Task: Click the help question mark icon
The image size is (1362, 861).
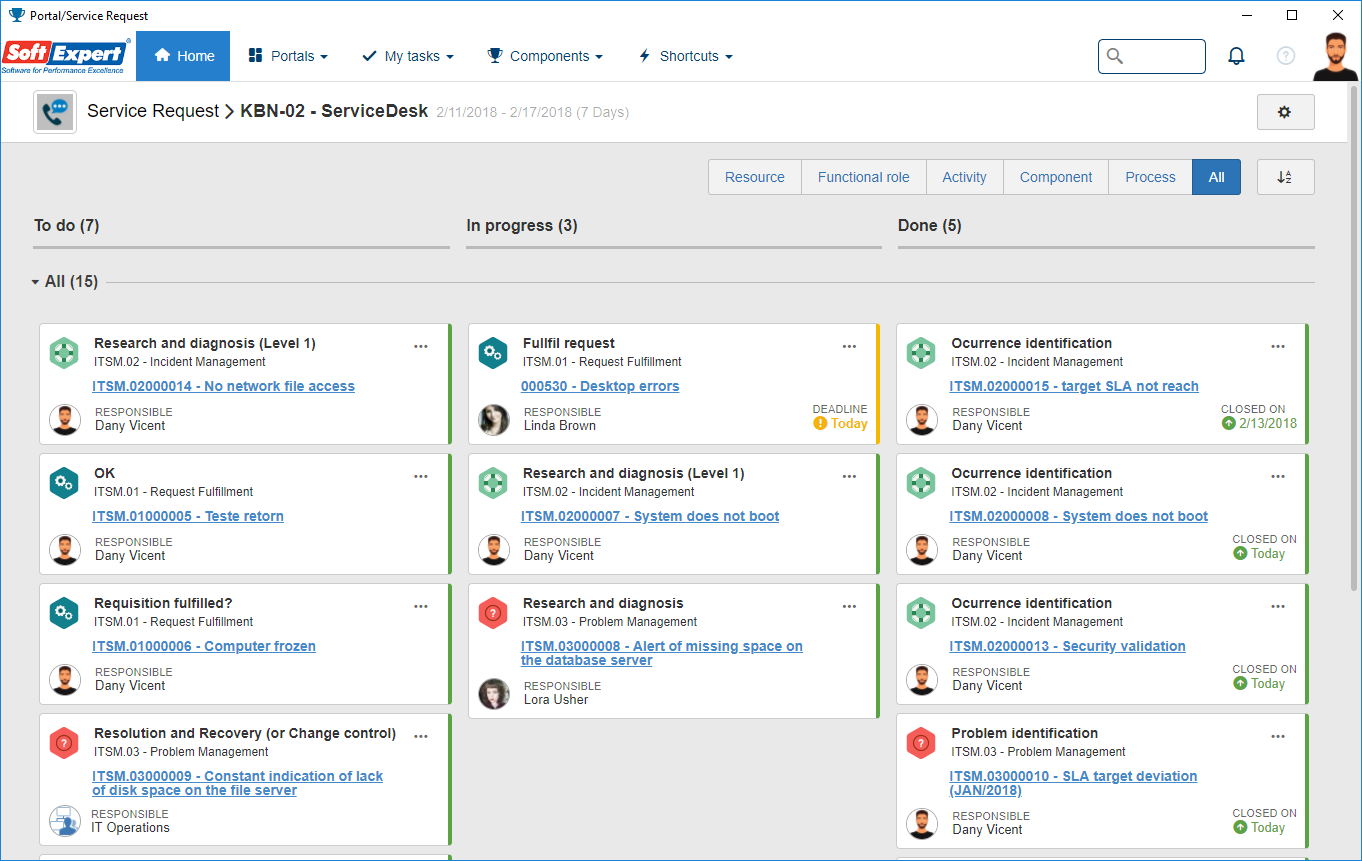Action: pyautogui.click(x=1286, y=56)
